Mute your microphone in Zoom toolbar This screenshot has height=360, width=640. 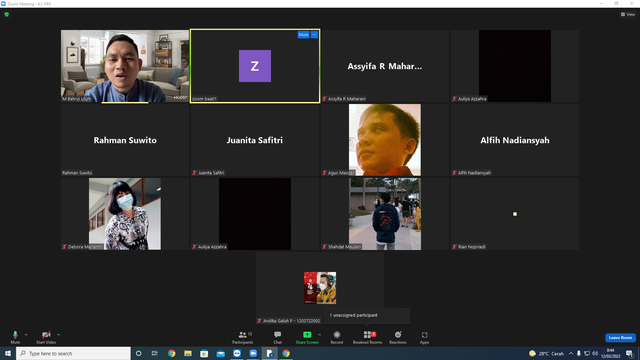click(15, 337)
